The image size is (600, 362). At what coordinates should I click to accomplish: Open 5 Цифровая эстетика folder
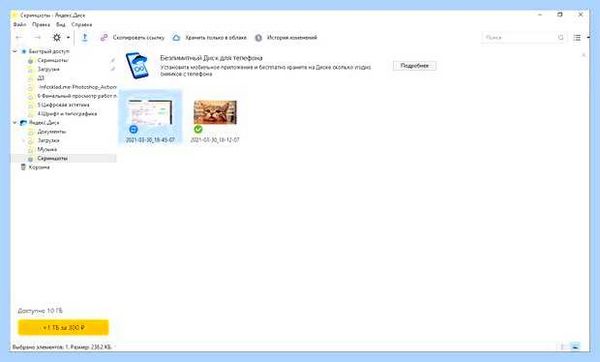click(x=64, y=104)
